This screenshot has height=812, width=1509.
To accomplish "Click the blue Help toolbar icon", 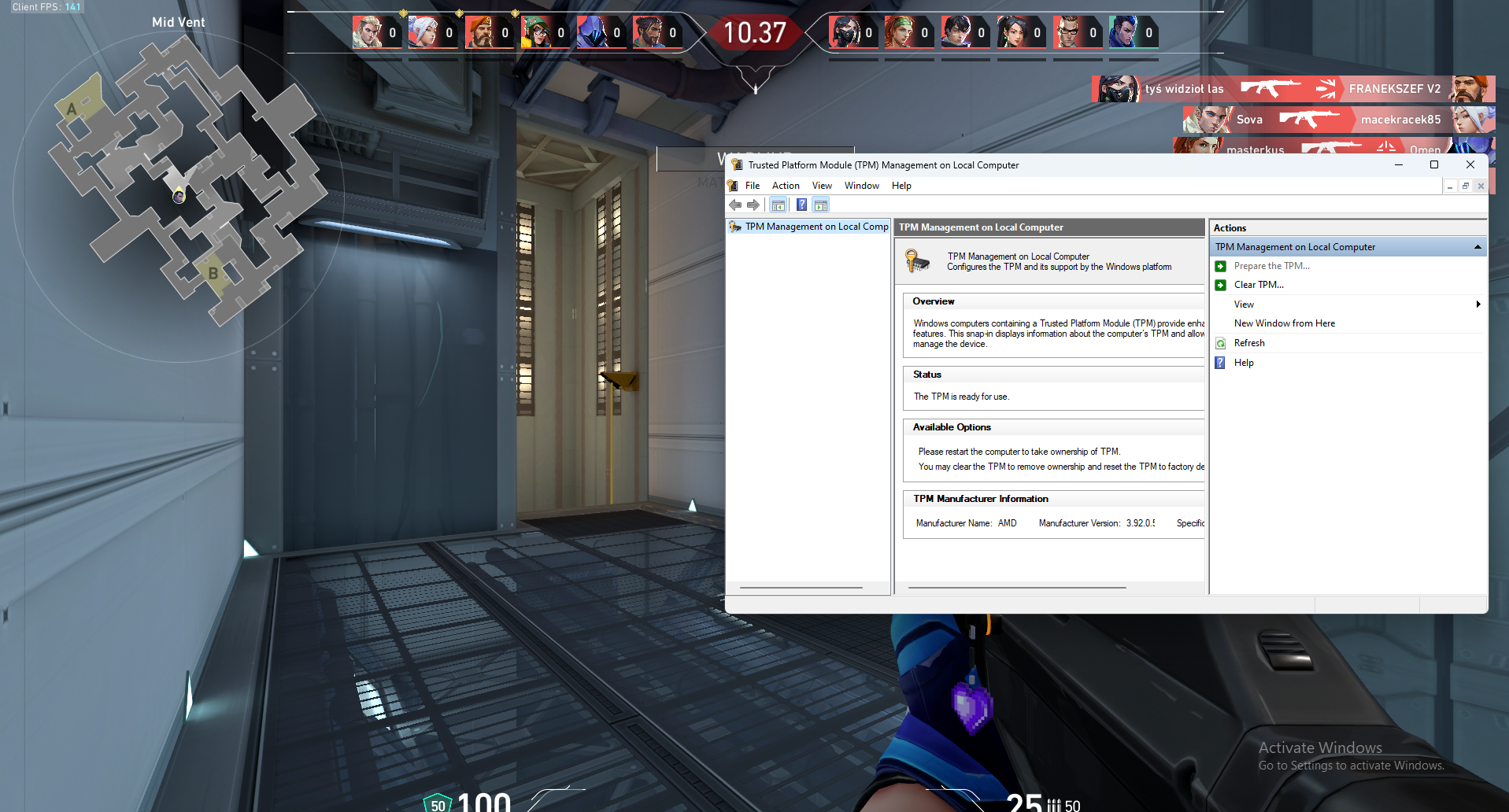I will coord(801,205).
